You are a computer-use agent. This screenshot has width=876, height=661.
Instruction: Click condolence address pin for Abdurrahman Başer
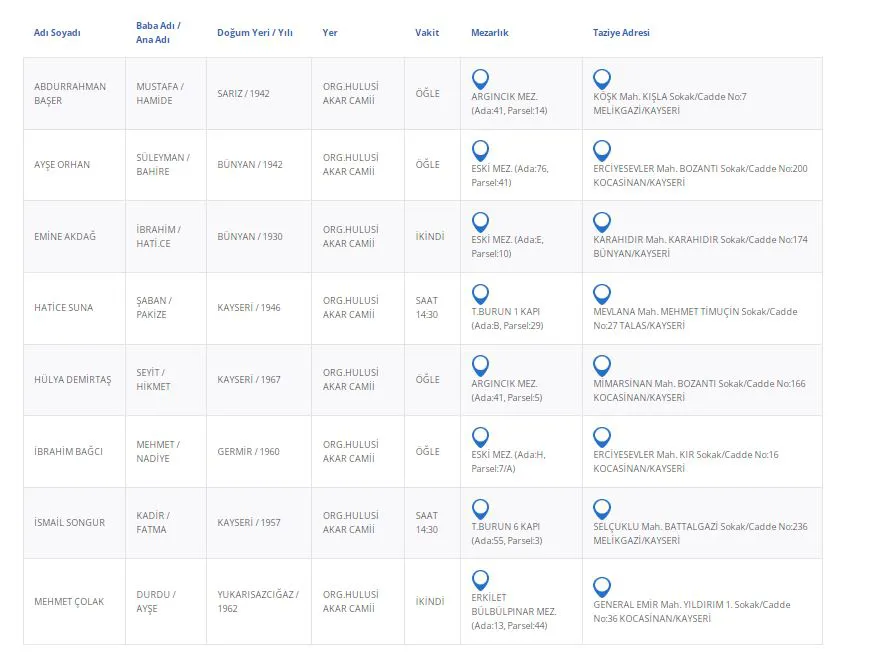(x=602, y=79)
